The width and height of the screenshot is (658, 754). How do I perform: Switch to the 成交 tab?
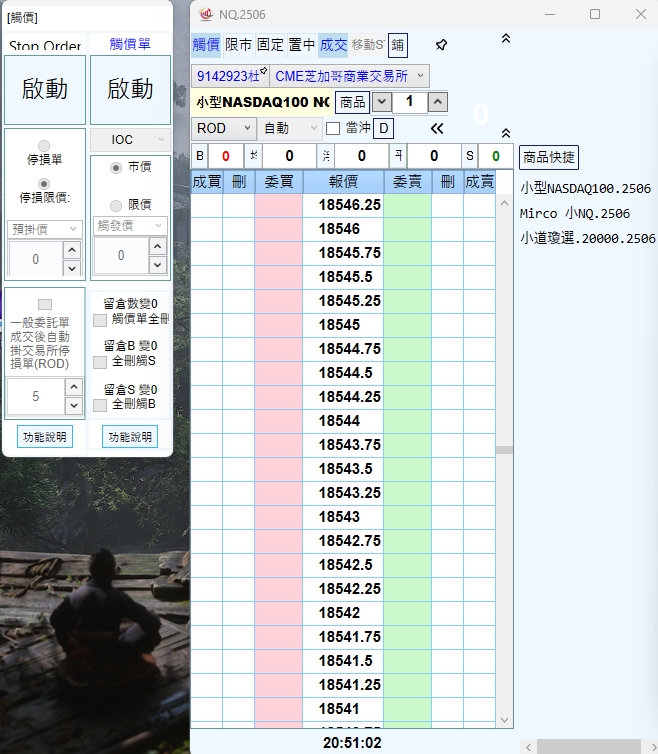(x=332, y=45)
